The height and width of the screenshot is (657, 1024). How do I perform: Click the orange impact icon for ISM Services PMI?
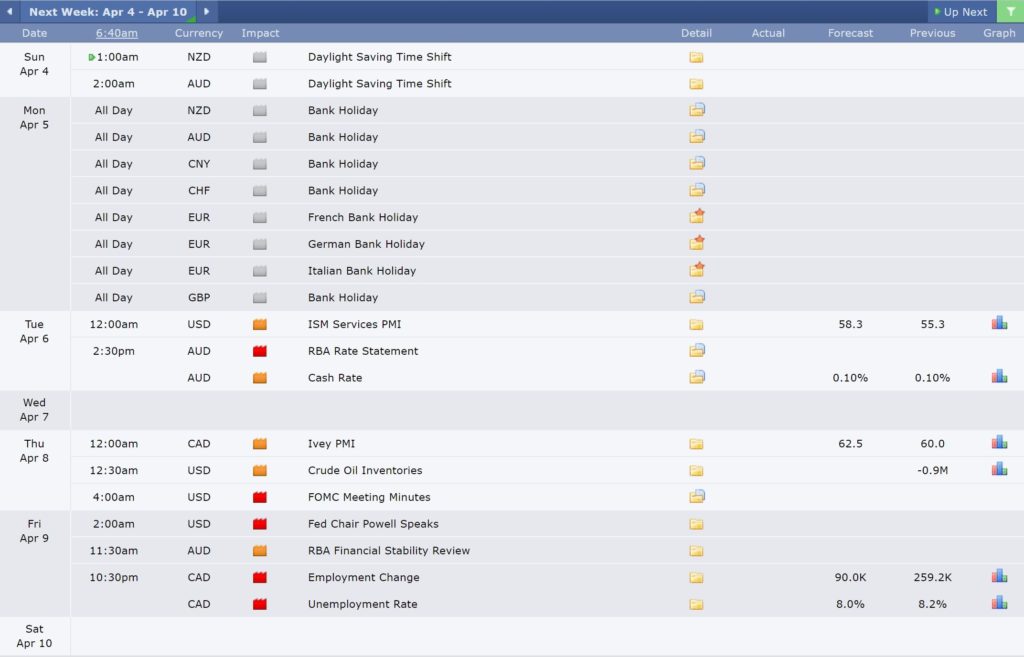point(260,324)
